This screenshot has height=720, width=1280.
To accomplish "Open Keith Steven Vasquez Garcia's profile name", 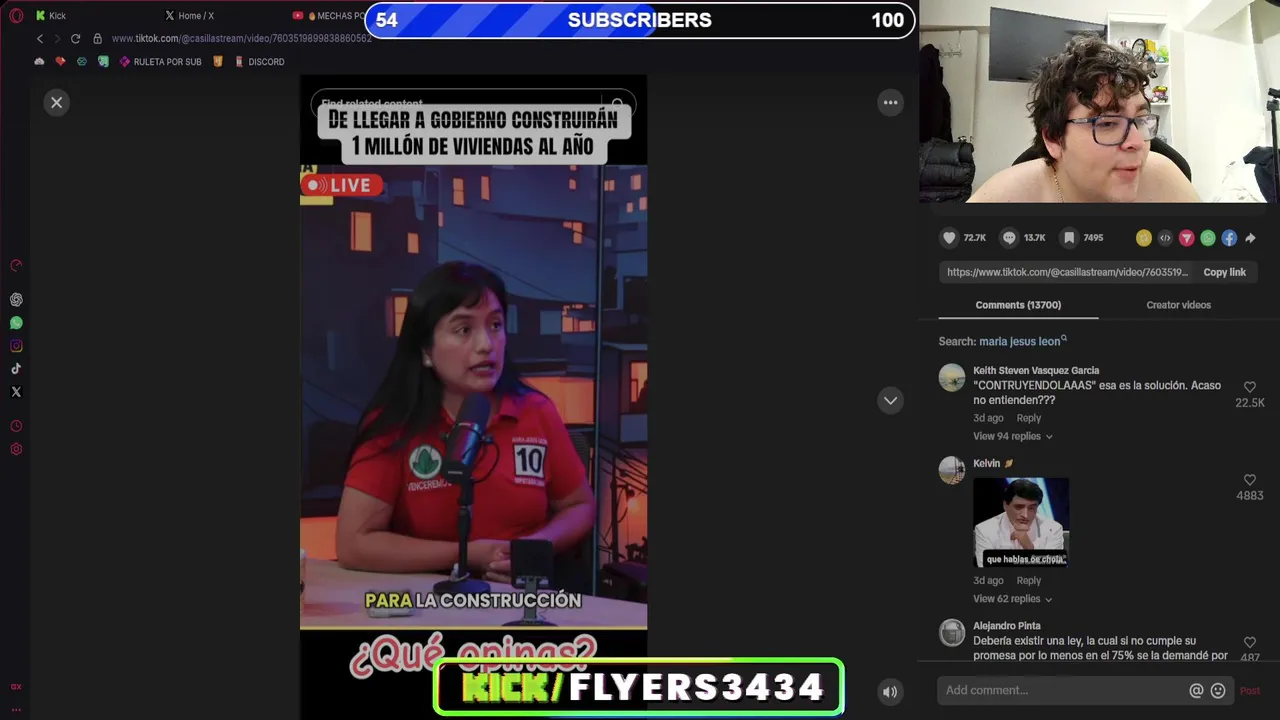I will (1036, 370).
